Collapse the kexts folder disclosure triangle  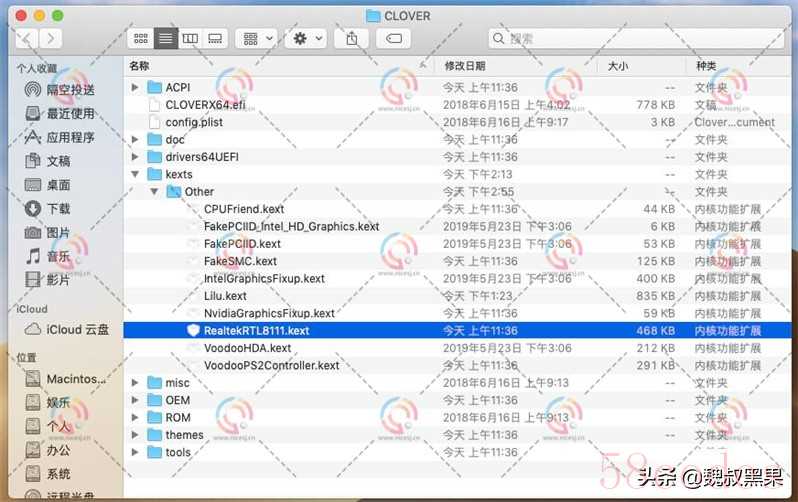[135, 174]
